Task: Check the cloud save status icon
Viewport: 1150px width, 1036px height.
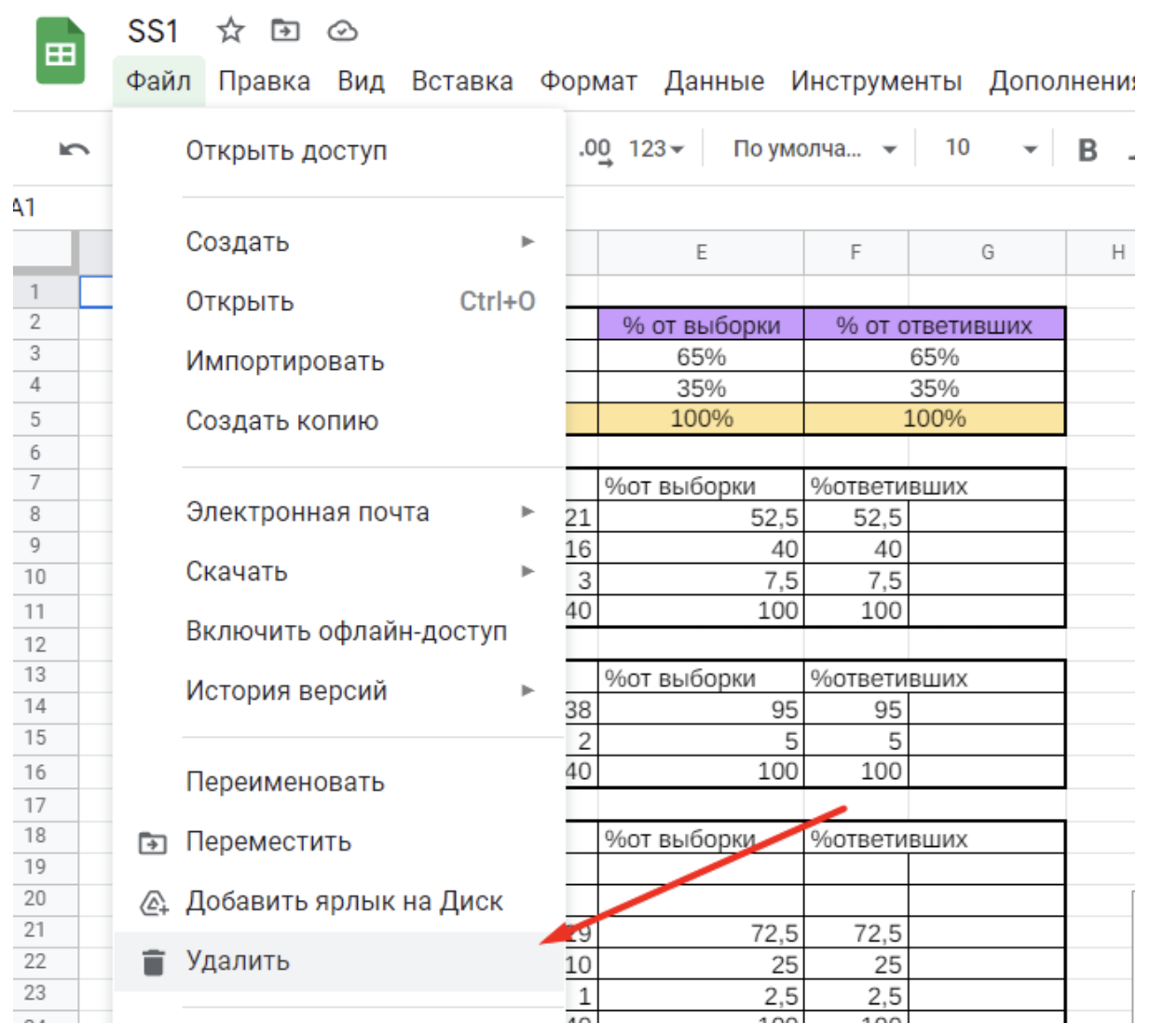Action: [x=342, y=32]
